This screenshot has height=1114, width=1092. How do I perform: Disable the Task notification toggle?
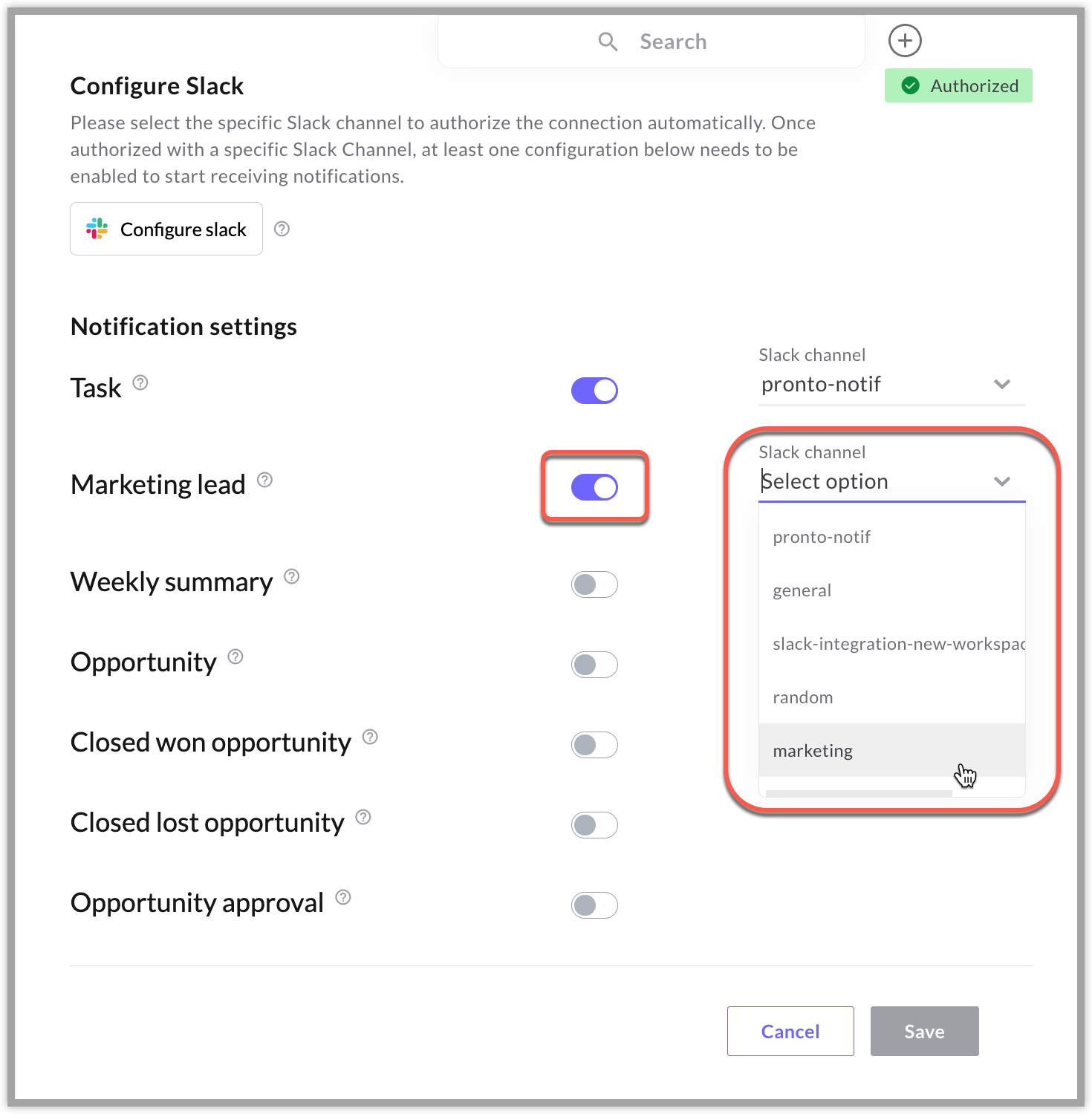[594, 391]
